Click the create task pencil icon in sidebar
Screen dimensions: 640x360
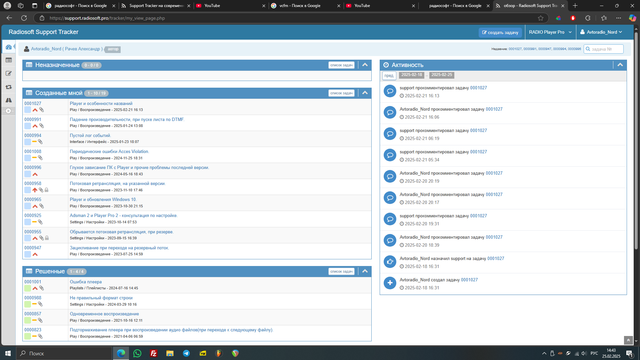click(9, 73)
